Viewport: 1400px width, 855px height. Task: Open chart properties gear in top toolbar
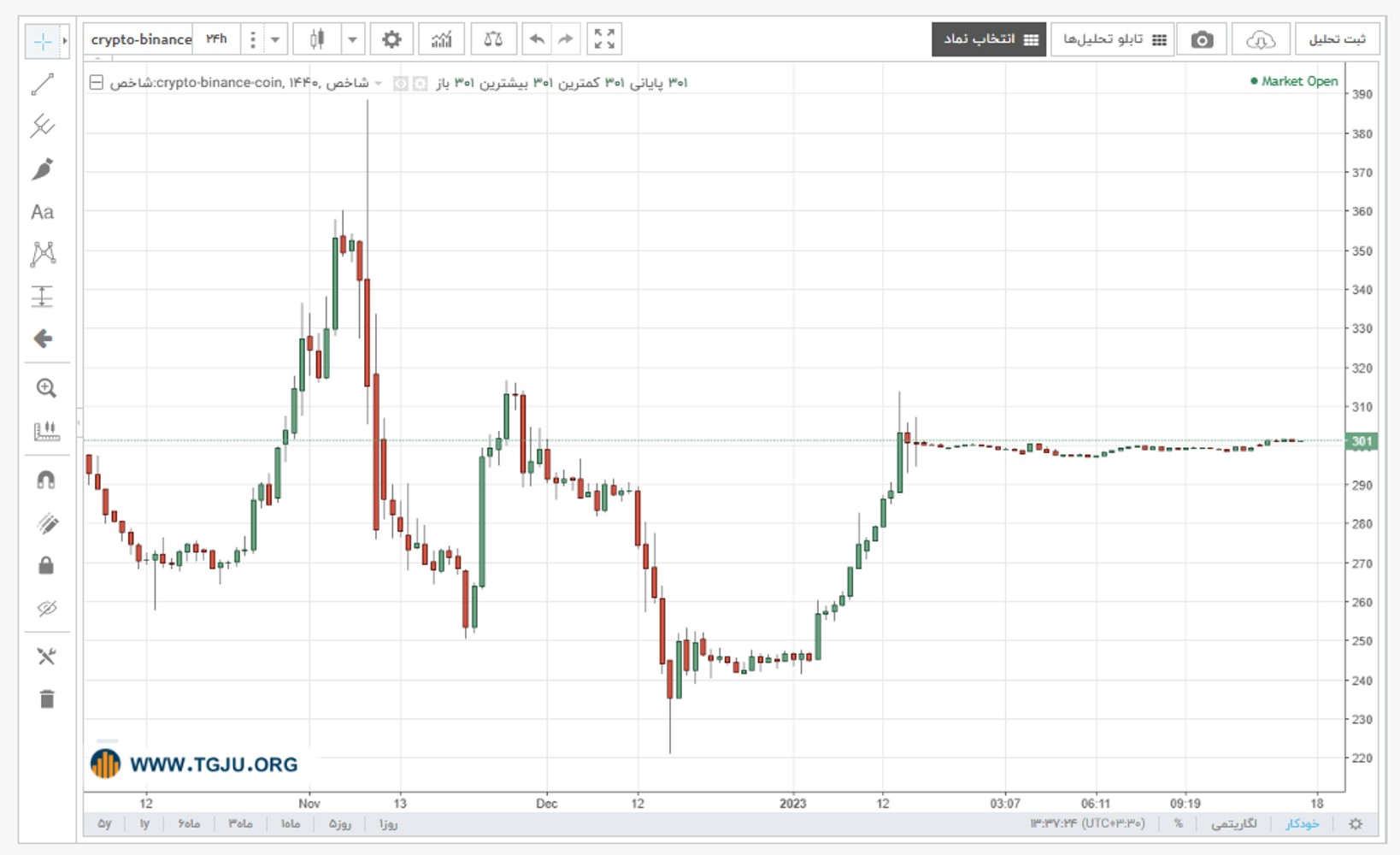(x=391, y=39)
